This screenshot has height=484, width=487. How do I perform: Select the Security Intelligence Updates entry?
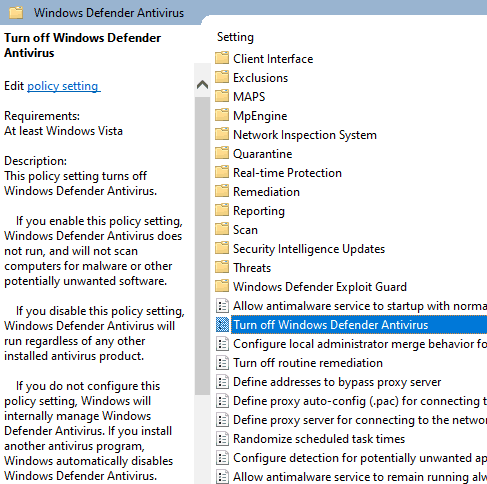tap(309, 249)
